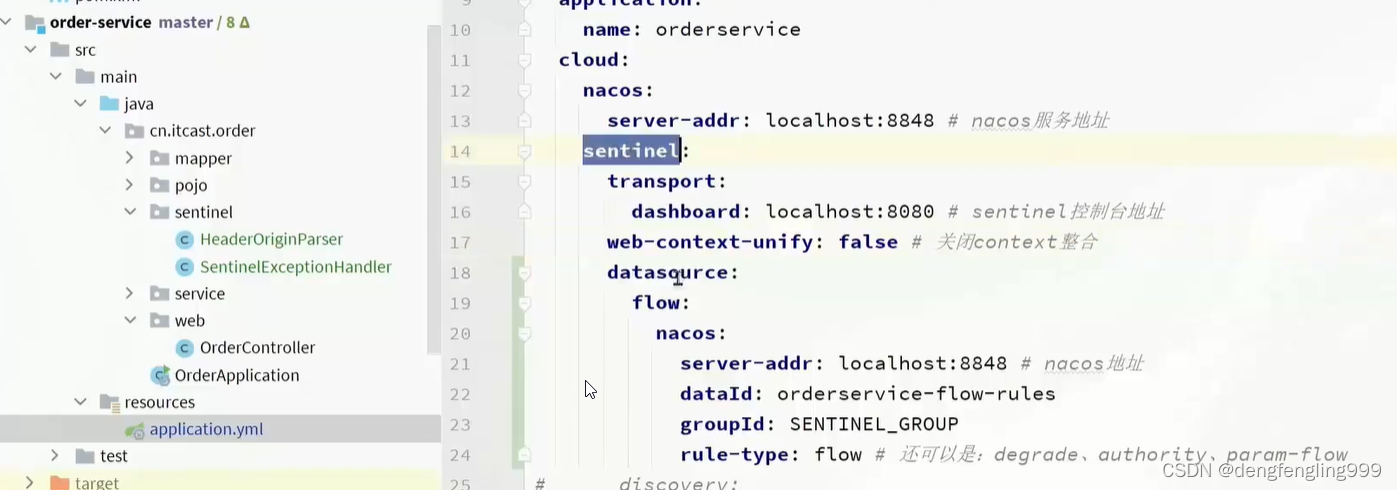Click the project panel vertical scrollbar
The height and width of the screenshot is (490, 1397).
(434, 190)
